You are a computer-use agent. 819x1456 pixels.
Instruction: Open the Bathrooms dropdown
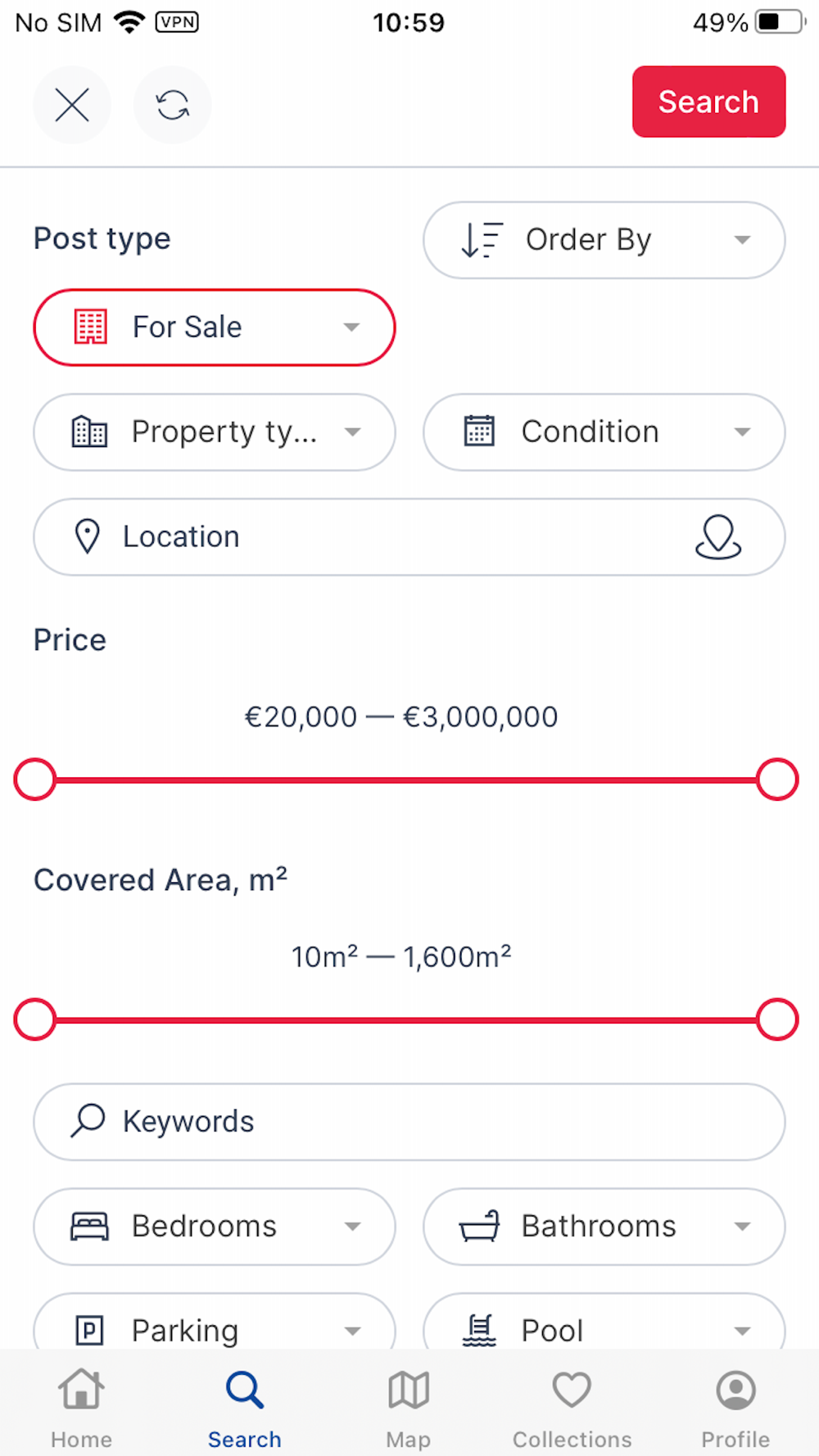click(604, 1226)
